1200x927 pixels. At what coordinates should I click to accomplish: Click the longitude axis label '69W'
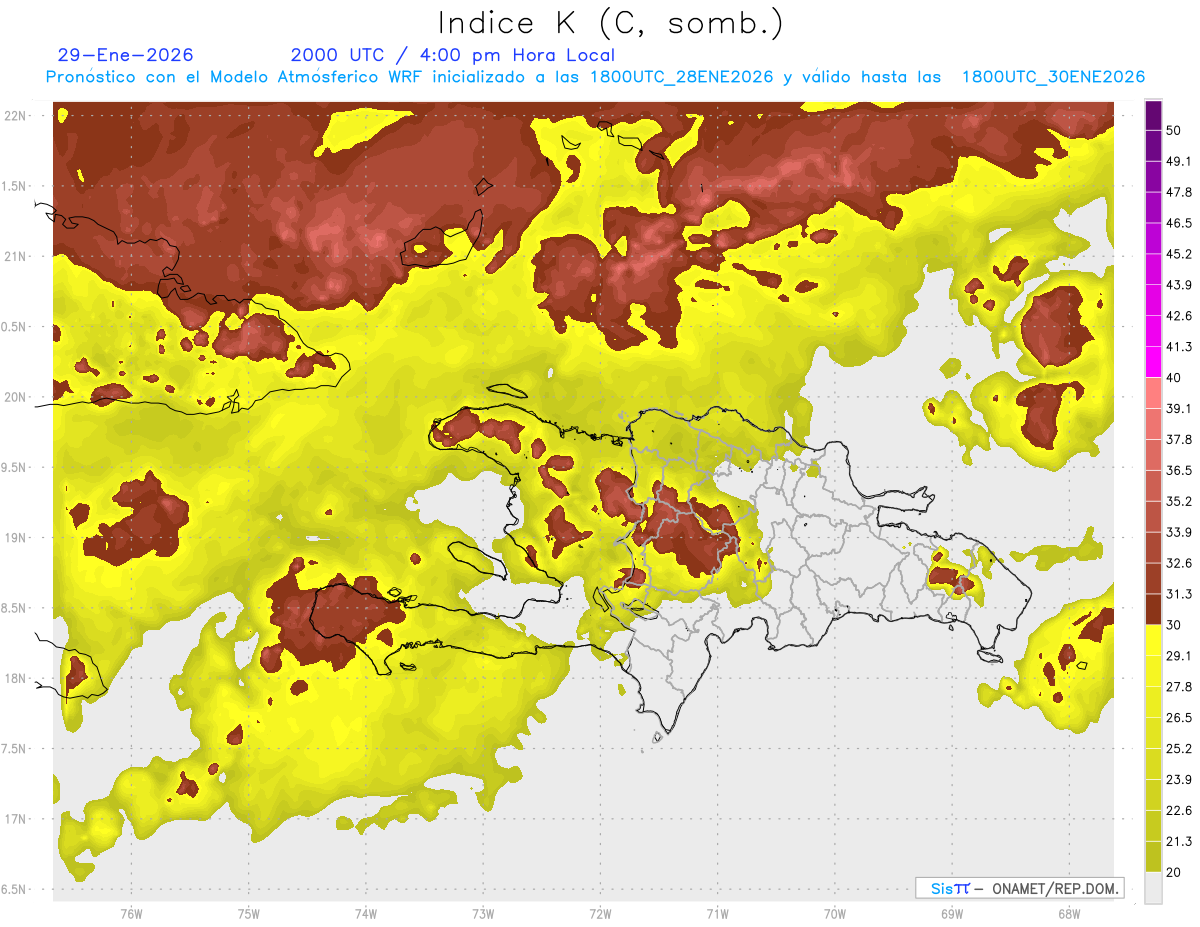[951, 914]
